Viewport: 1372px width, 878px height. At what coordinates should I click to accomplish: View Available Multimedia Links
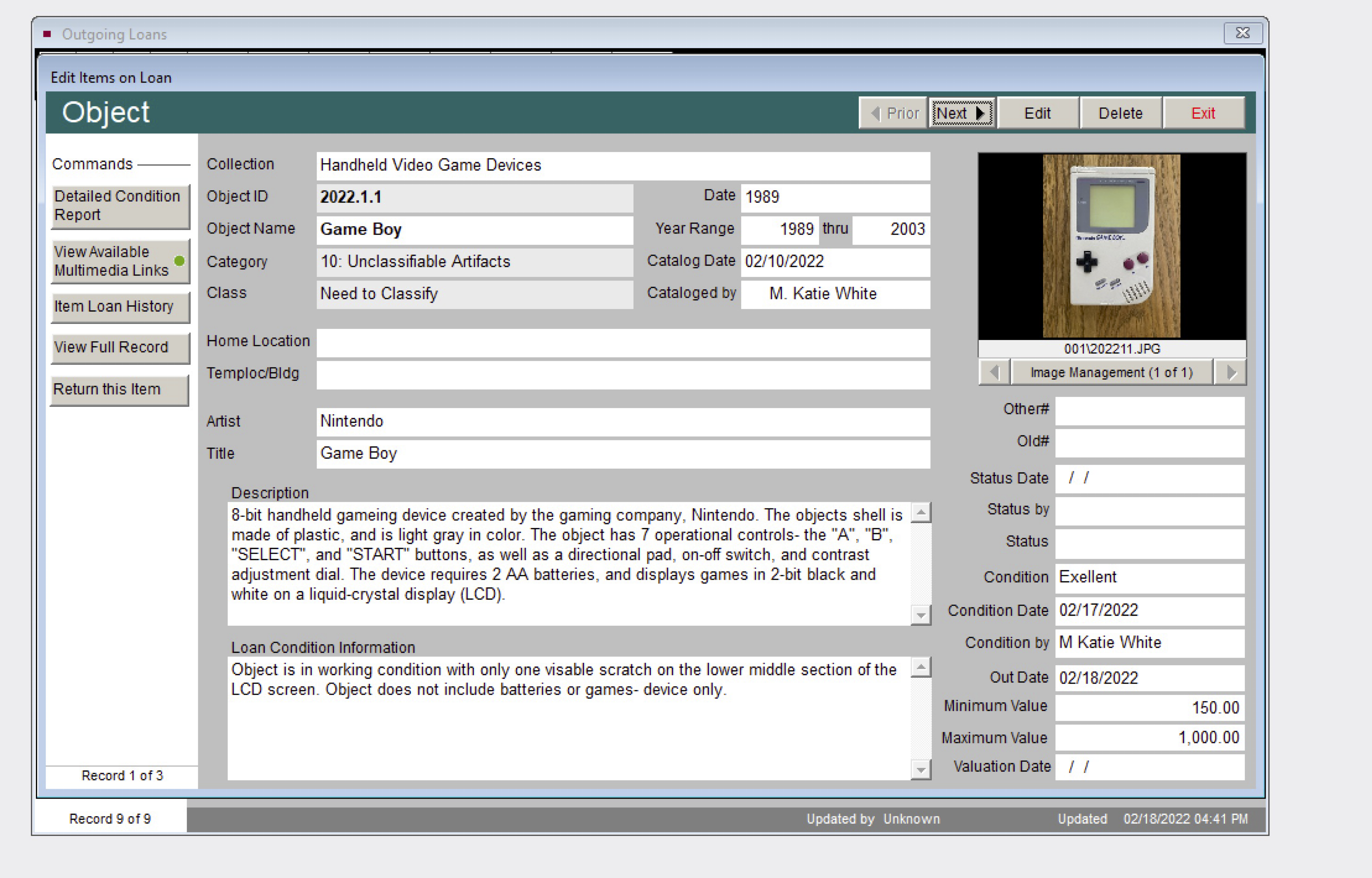120,261
